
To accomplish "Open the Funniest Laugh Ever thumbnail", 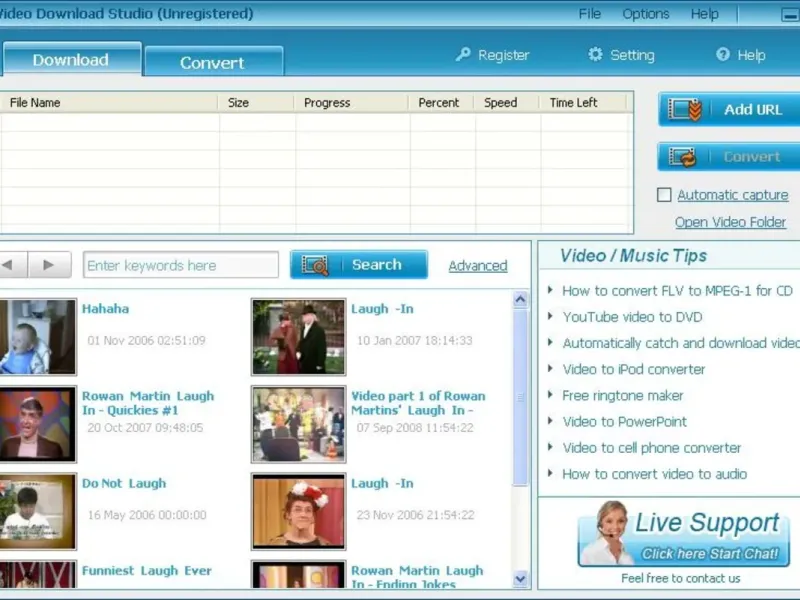I will pyautogui.click(x=37, y=574).
